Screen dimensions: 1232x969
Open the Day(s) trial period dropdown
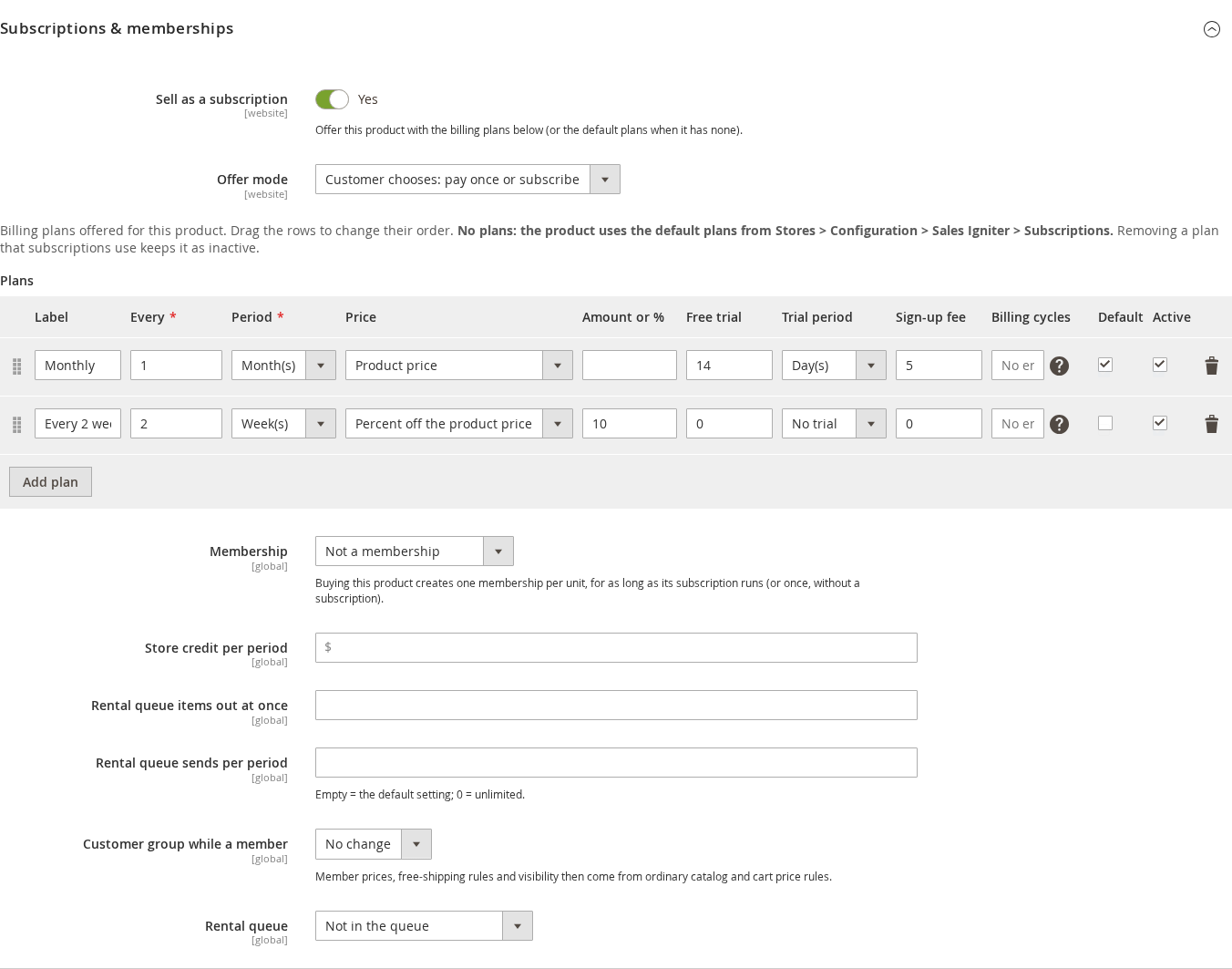click(834, 366)
